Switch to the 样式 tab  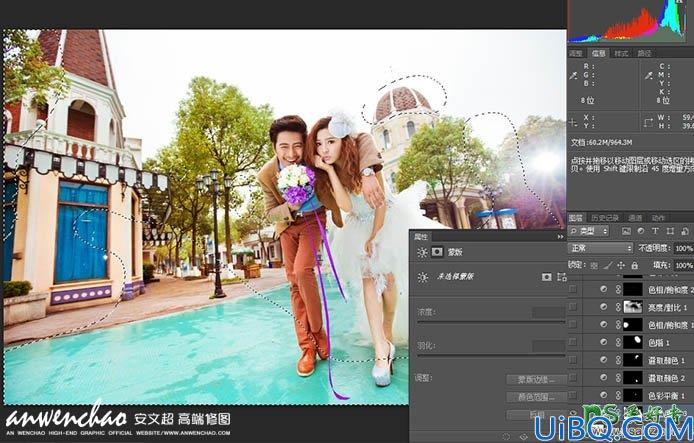[x=621, y=54]
